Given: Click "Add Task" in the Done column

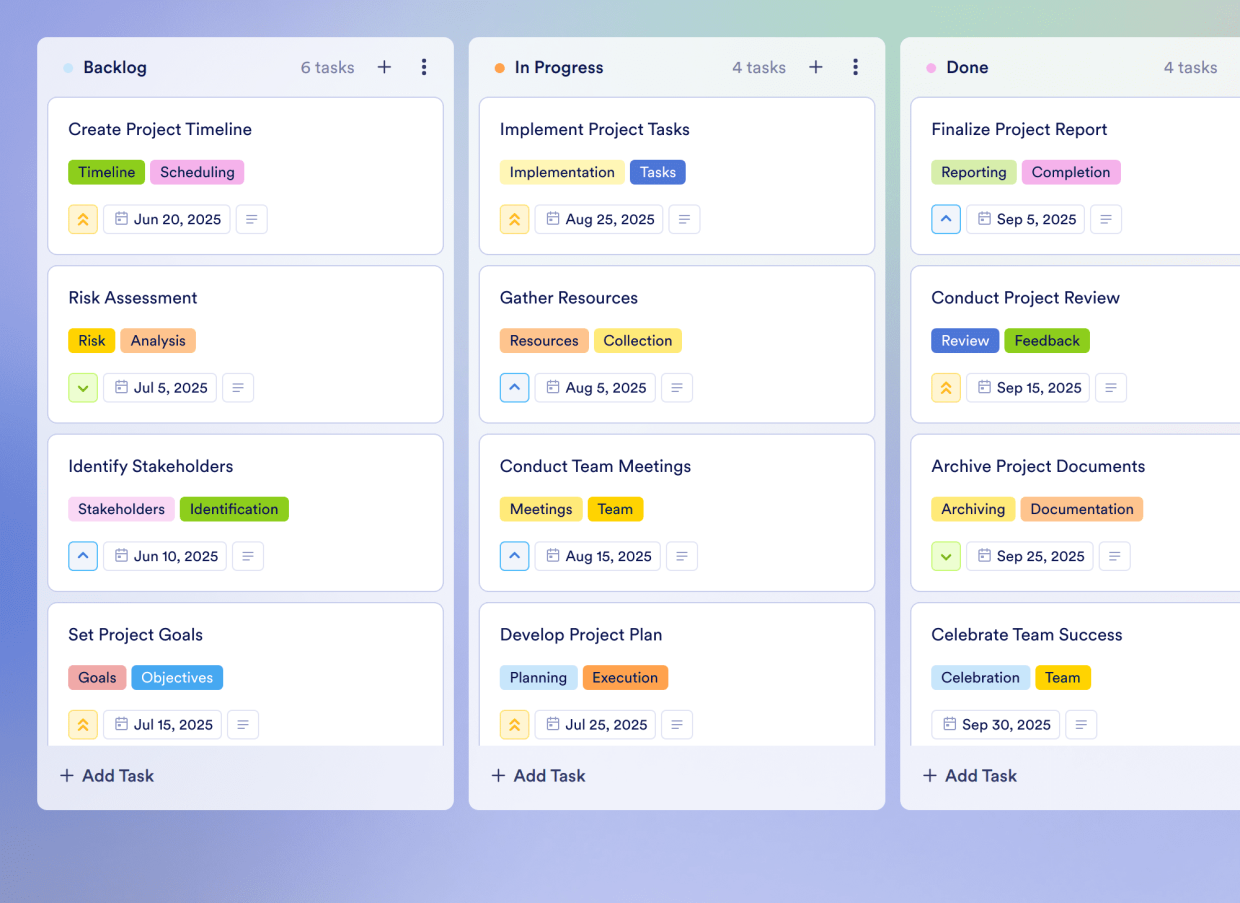Looking at the screenshot, I should (969, 775).
